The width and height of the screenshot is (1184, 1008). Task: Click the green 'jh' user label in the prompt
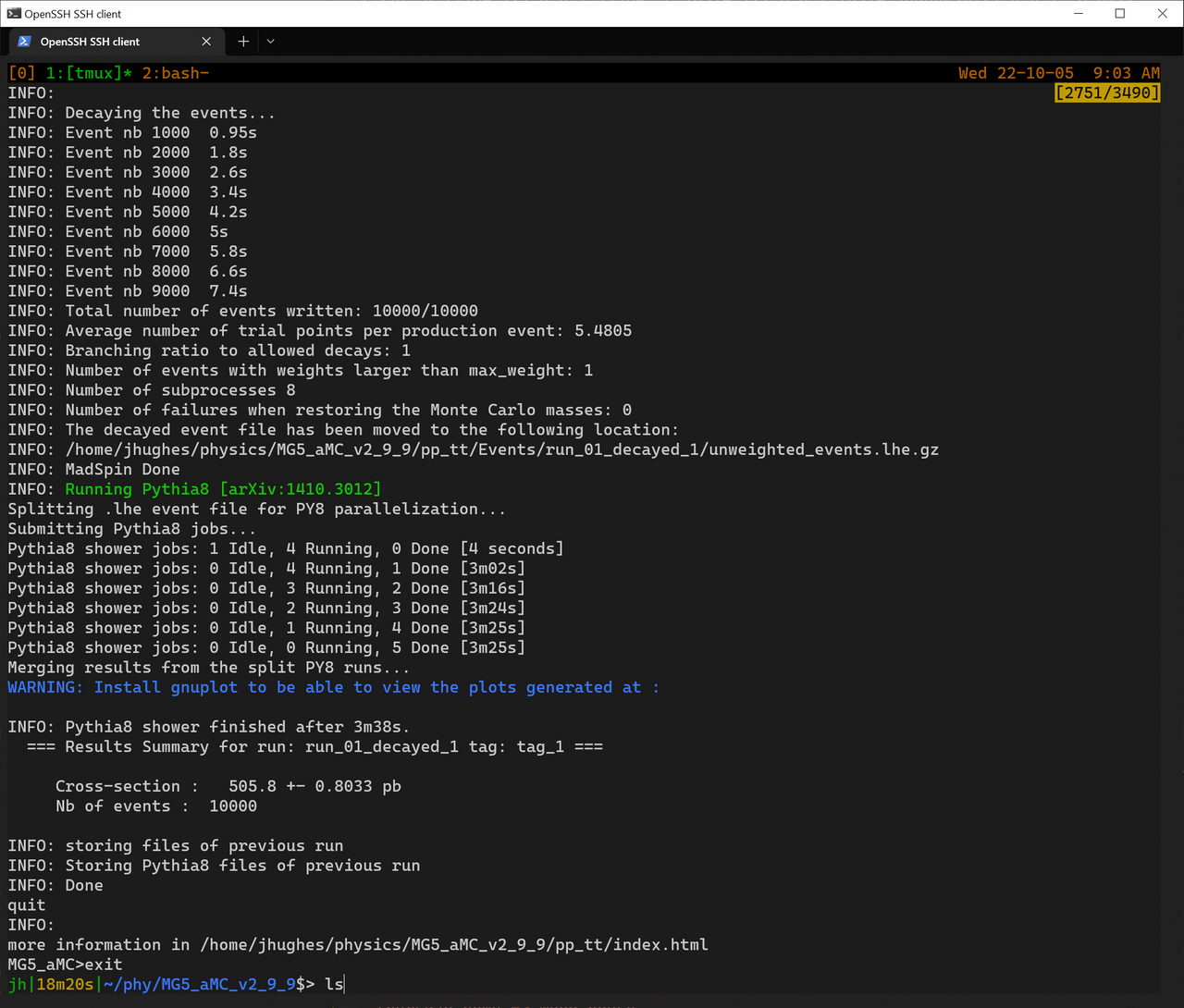pos(18,986)
